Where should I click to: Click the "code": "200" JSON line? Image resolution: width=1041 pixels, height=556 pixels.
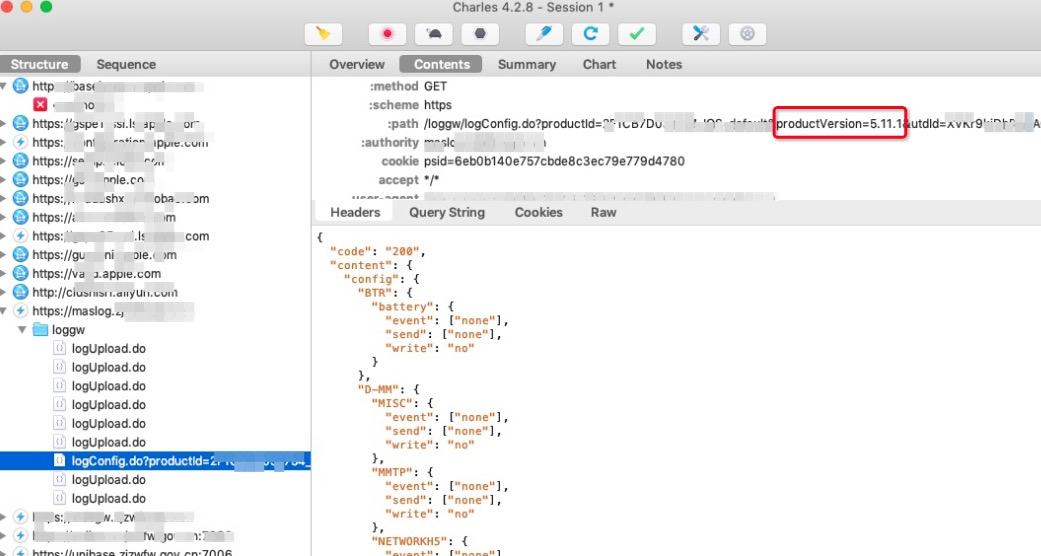pyautogui.click(x=377, y=251)
